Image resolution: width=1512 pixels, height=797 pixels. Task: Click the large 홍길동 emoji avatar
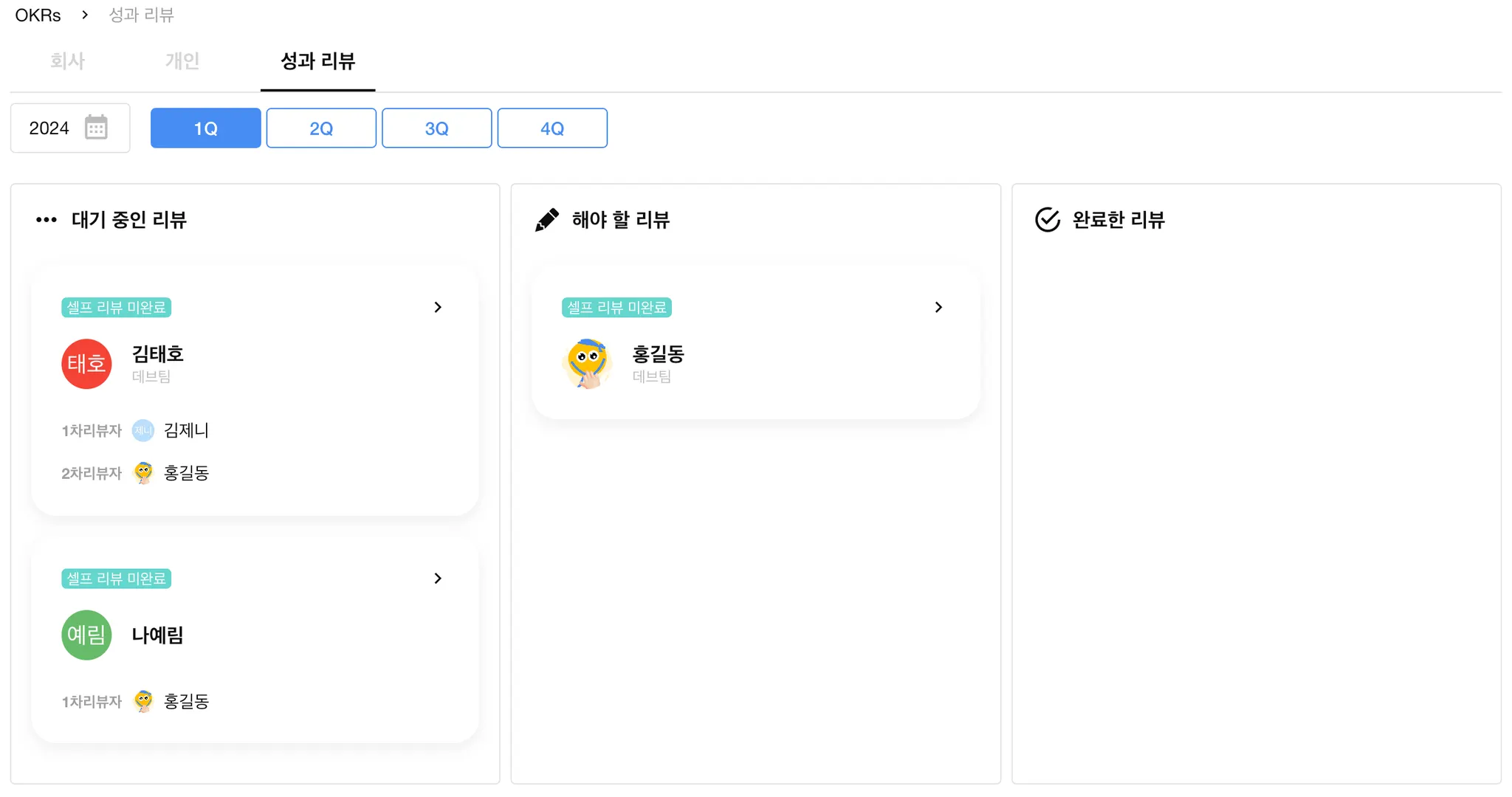(588, 364)
